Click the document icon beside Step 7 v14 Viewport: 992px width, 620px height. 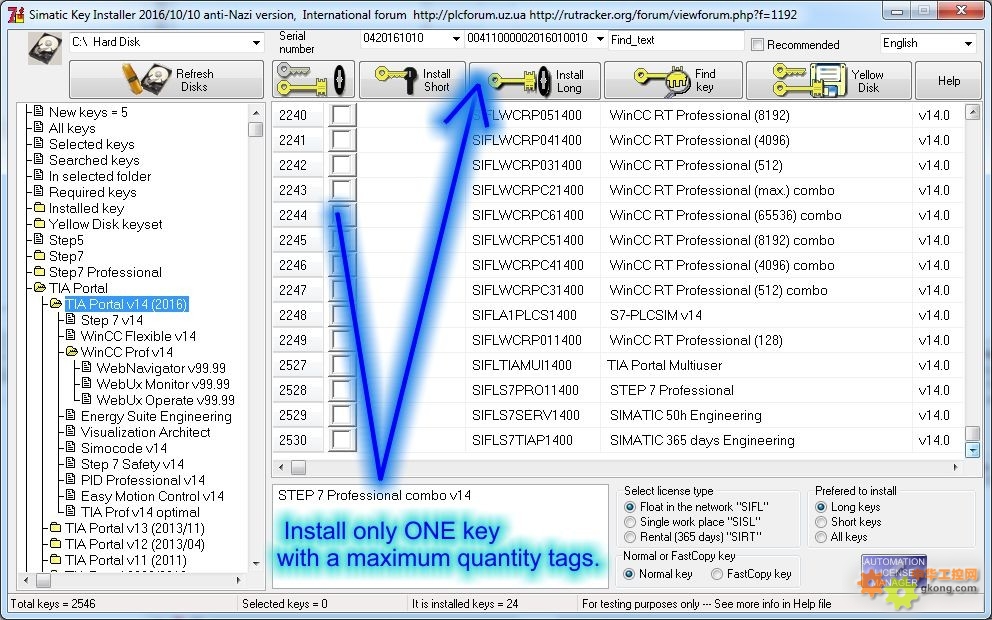click(71, 319)
